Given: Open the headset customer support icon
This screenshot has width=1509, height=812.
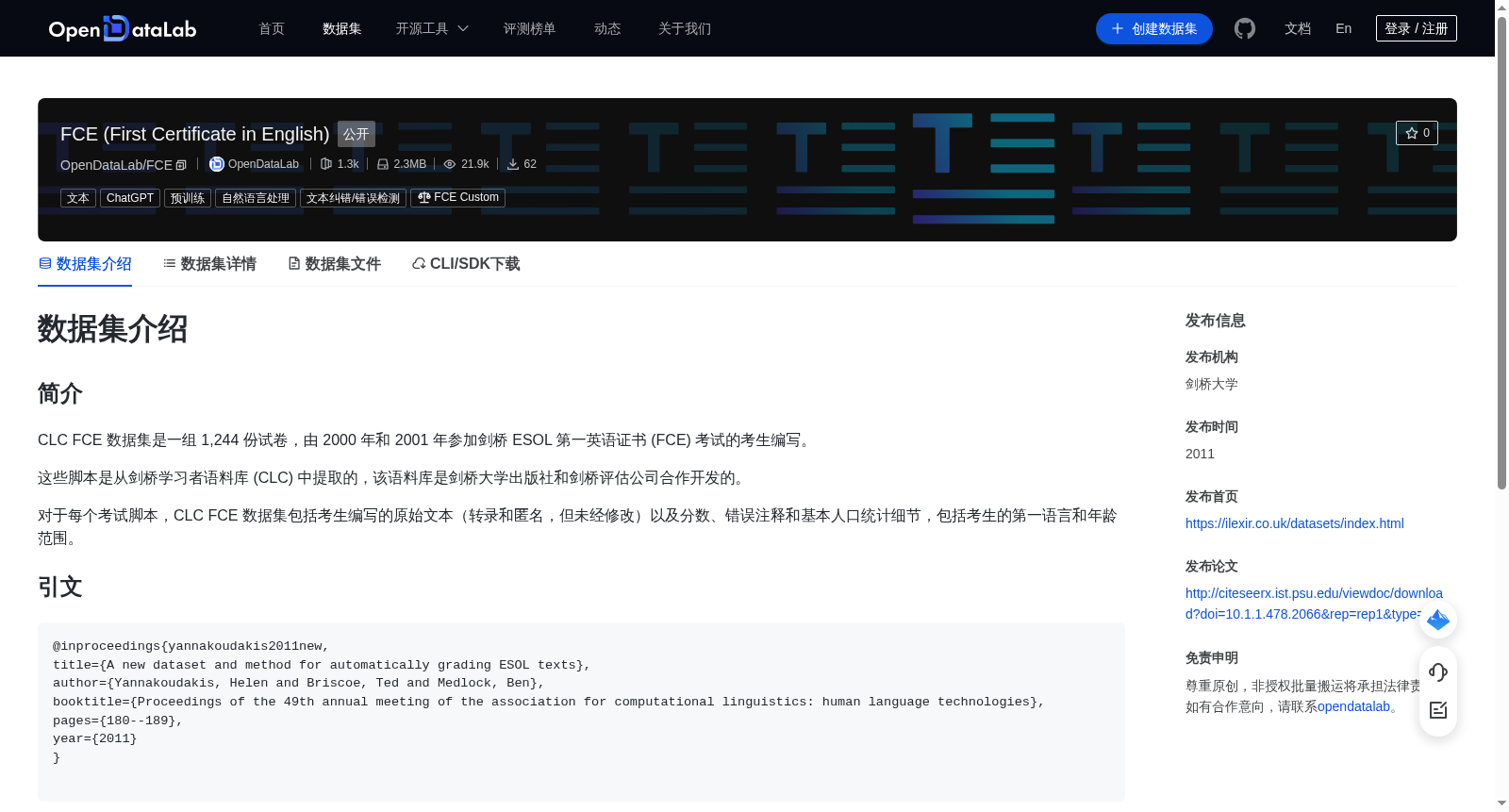Looking at the screenshot, I should pyautogui.click(x=1438, y=672).
